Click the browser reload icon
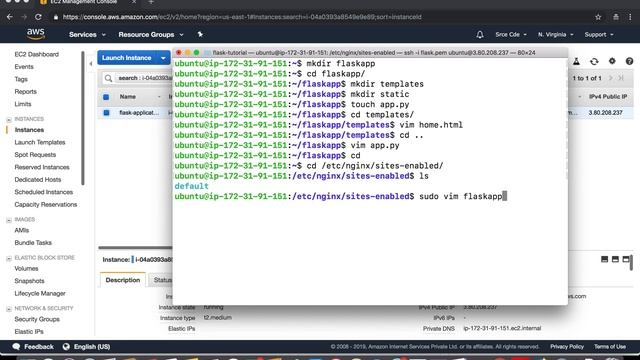The image size is (640, 360). point(38,17)
